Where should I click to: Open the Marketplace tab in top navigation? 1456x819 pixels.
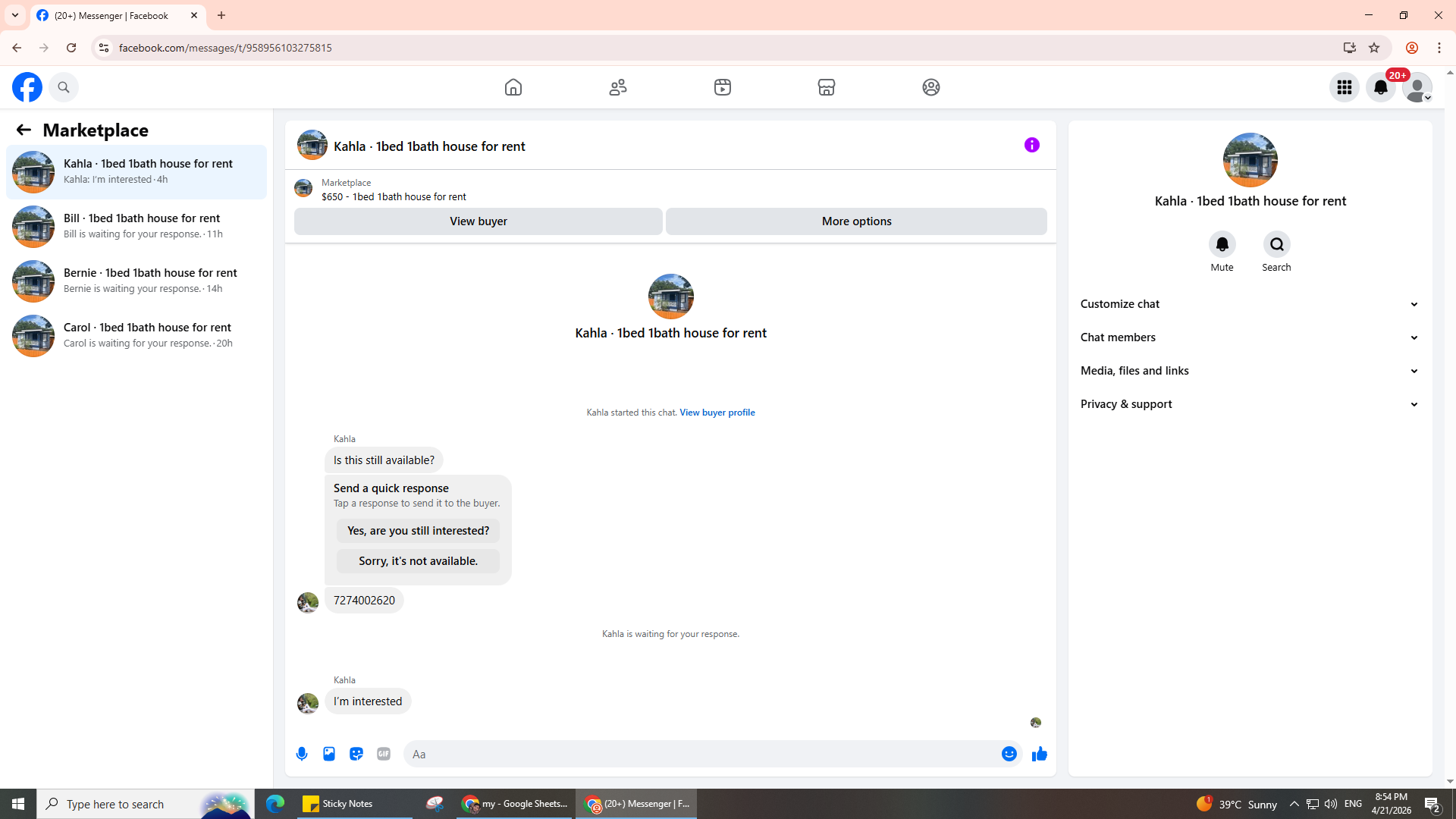point(827,87)
